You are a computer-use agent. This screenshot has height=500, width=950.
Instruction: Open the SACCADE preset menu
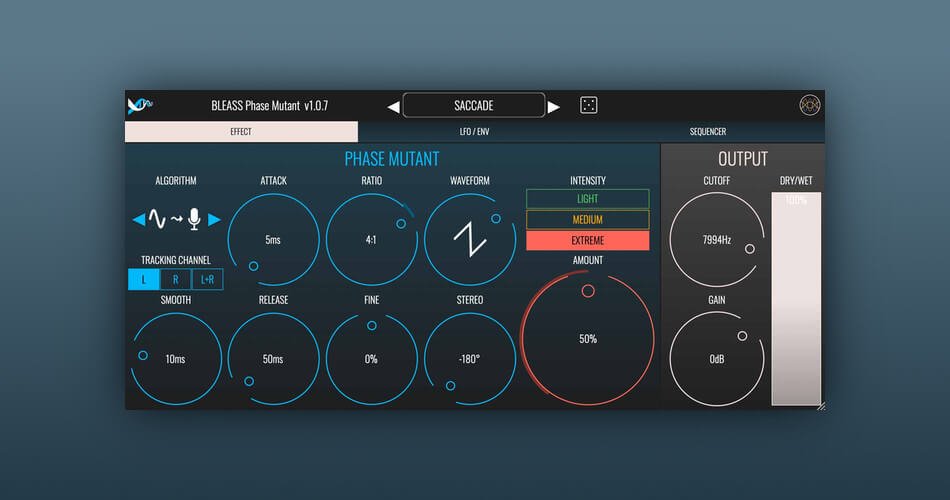474,105
